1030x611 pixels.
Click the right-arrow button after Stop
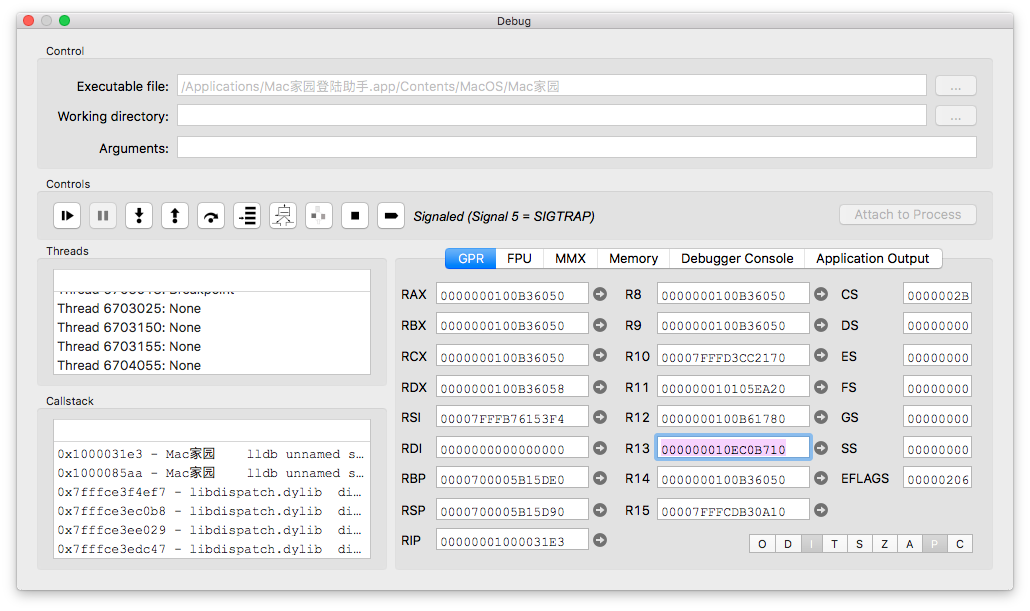coord(391,215)
